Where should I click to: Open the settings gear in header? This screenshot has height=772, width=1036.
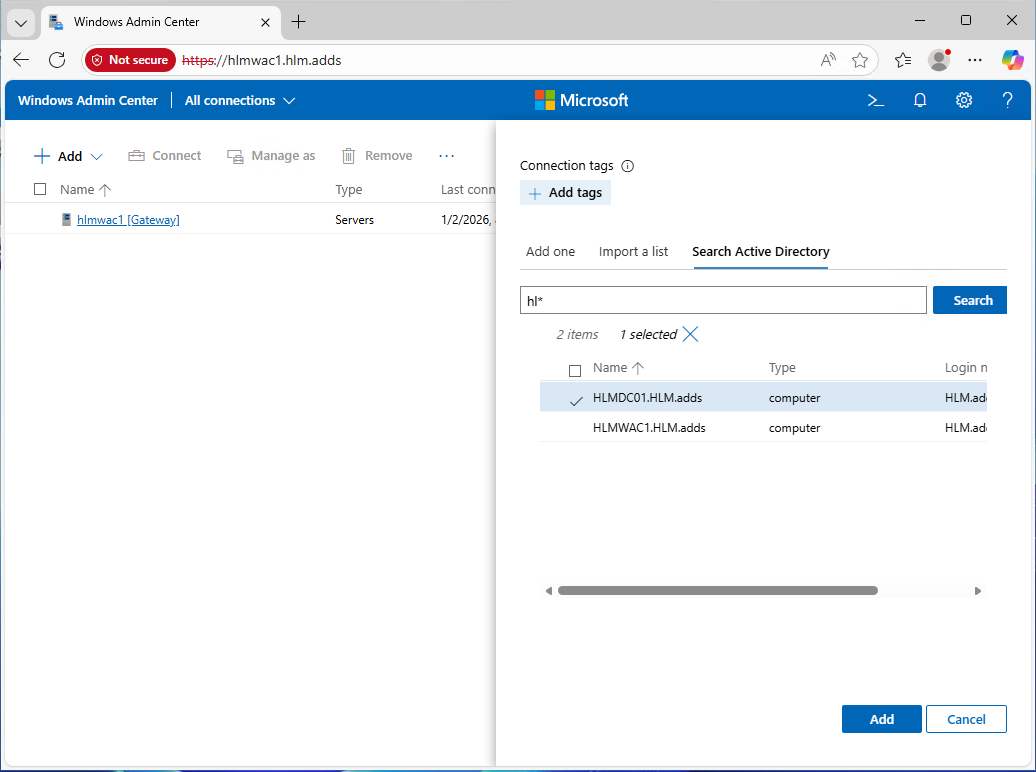point(964,100)
